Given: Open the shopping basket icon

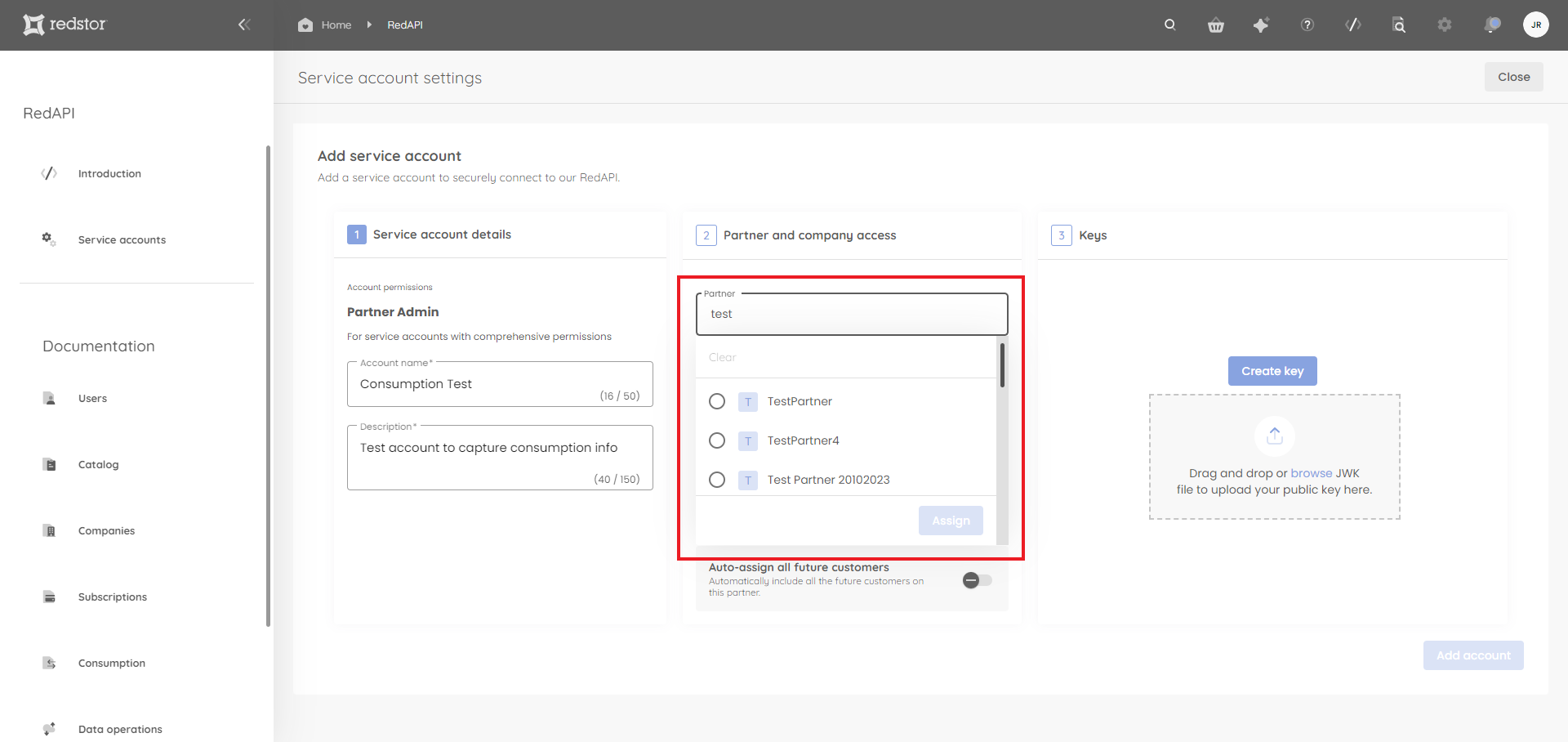Looking at the screenshot, I should click(x=1216, y=25).
